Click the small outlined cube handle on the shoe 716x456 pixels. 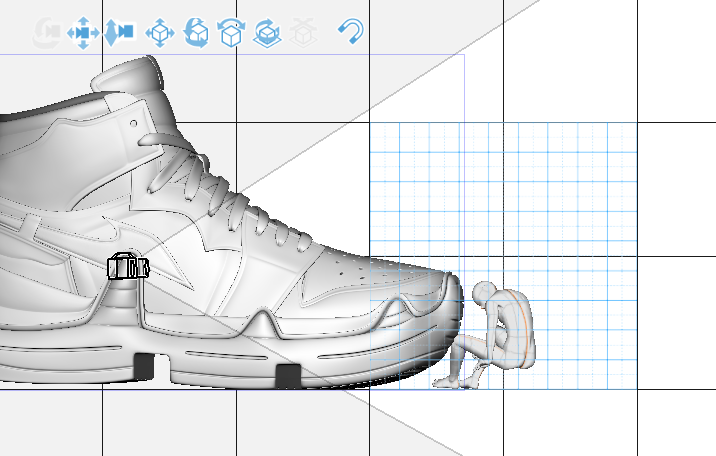tap(128, 266)
